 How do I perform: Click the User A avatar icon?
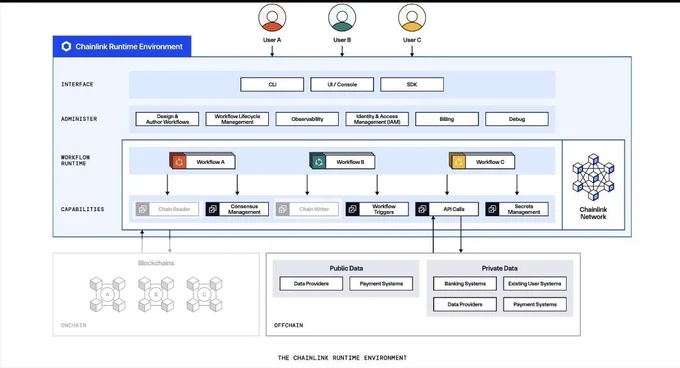pyautogui.click(x=272, y=17)
